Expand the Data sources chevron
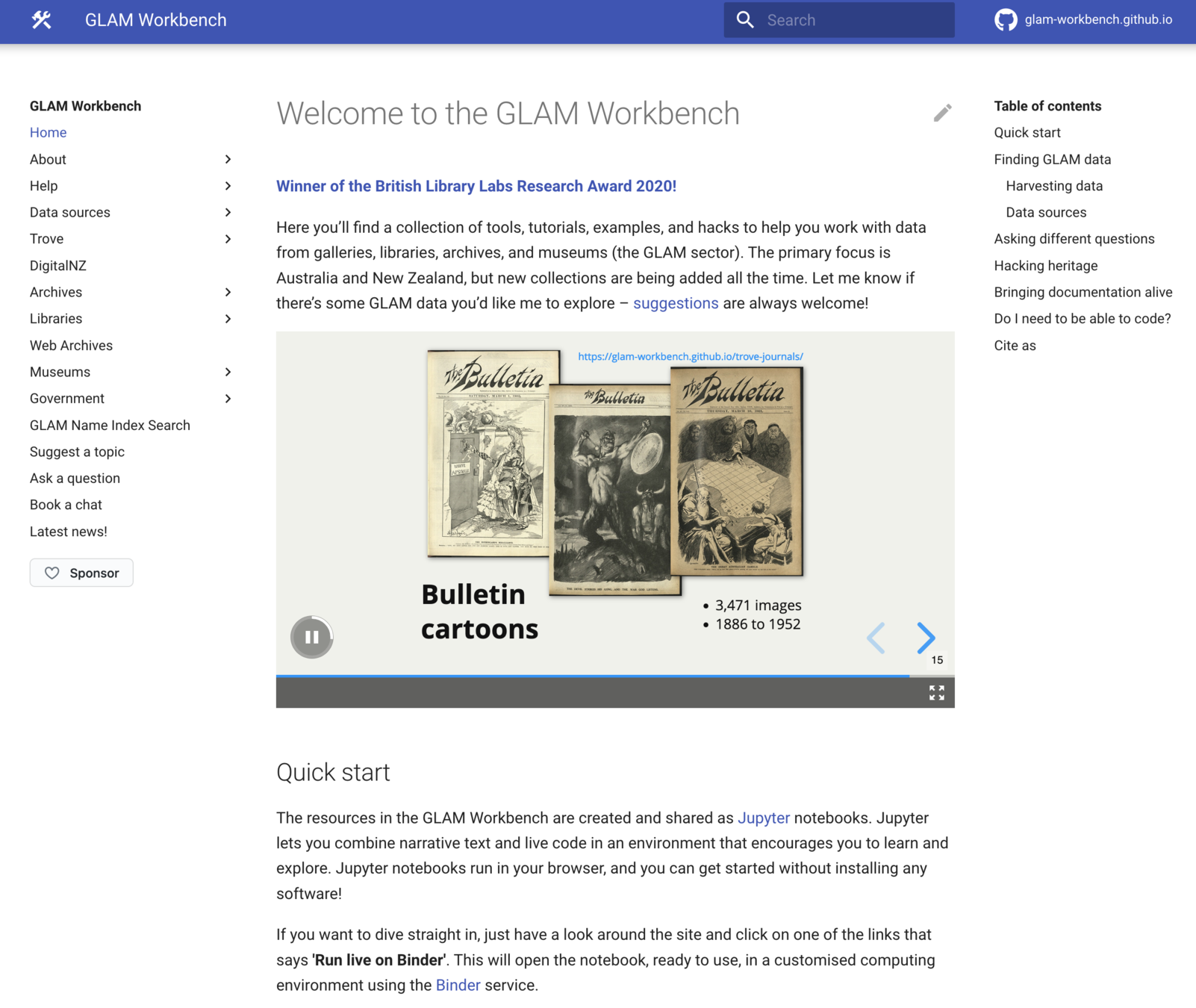 (x=228, y=212)
